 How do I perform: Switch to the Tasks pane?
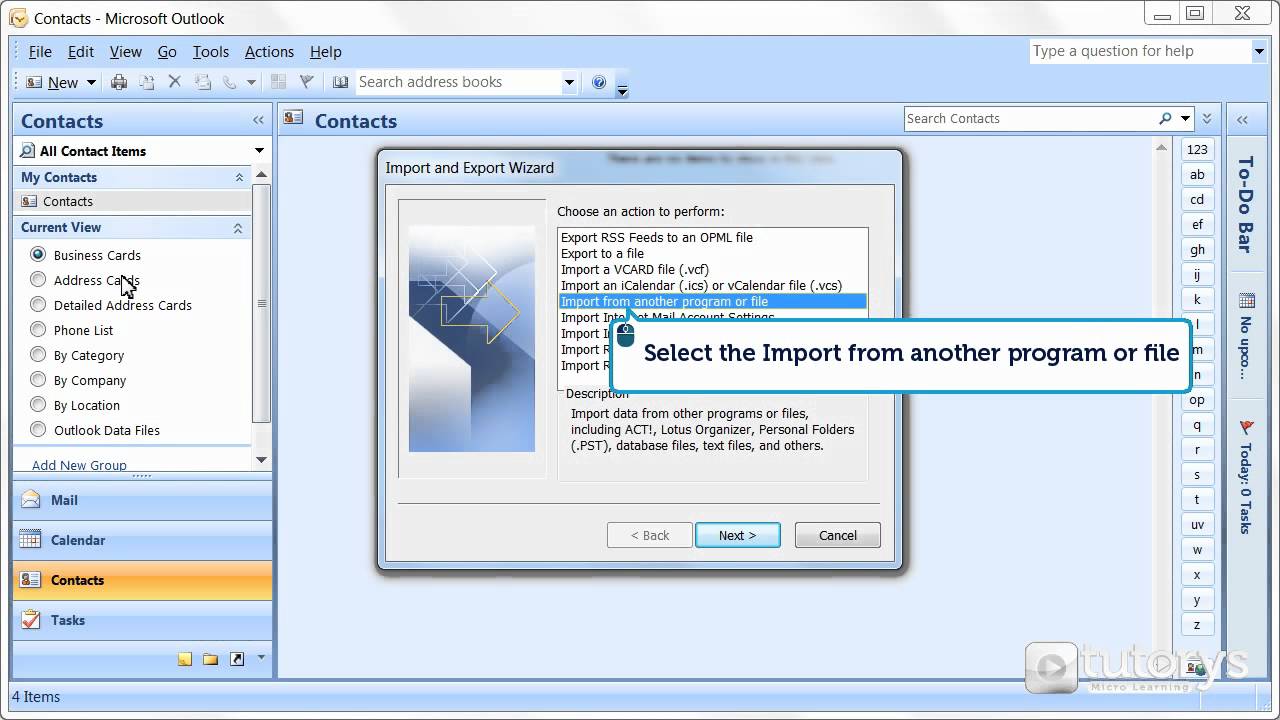pyautogui.click(x=142, y=620)
